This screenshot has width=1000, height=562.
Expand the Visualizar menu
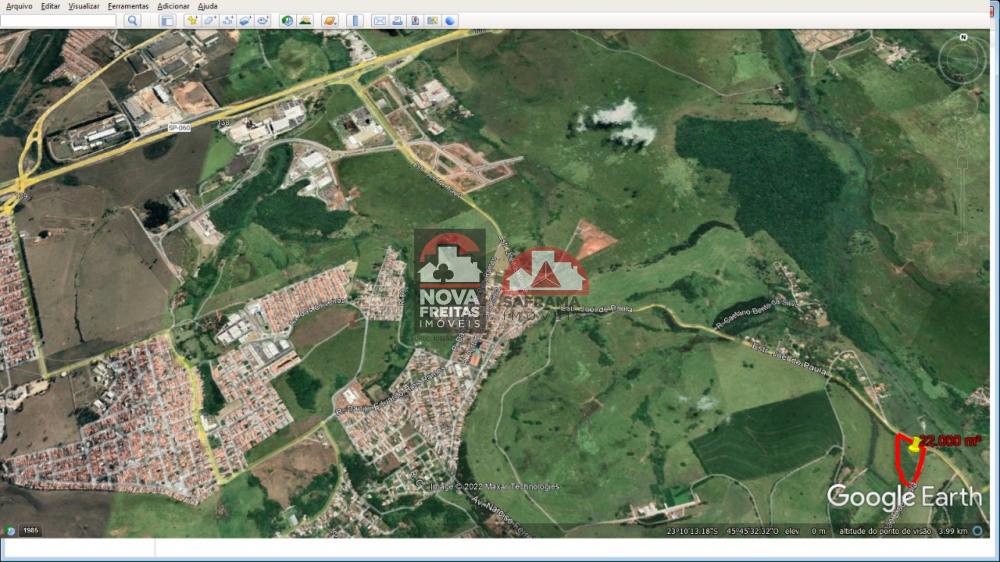coord(84,6)
